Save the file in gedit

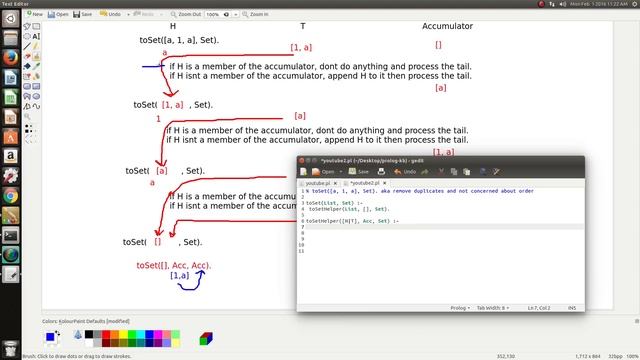(x=359, y=172)
